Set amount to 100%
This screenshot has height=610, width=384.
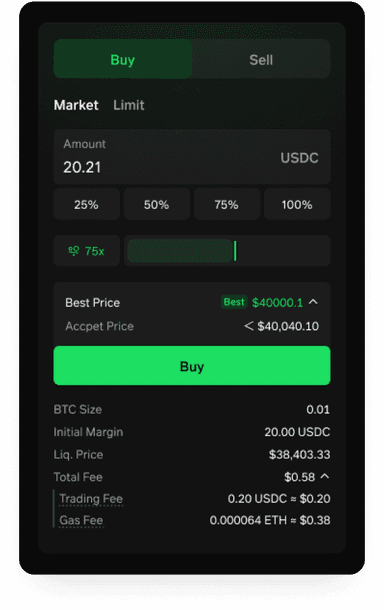click(297, 205)
